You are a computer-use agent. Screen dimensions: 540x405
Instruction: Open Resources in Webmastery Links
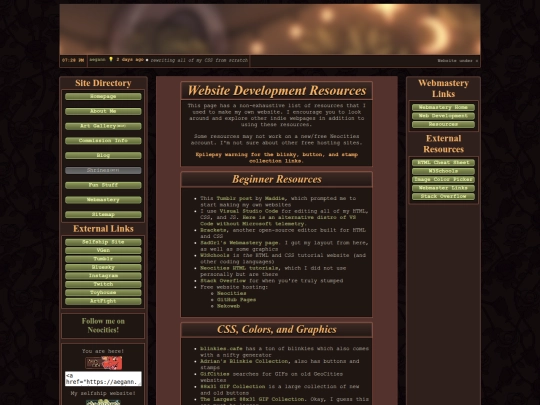[443, 124]
